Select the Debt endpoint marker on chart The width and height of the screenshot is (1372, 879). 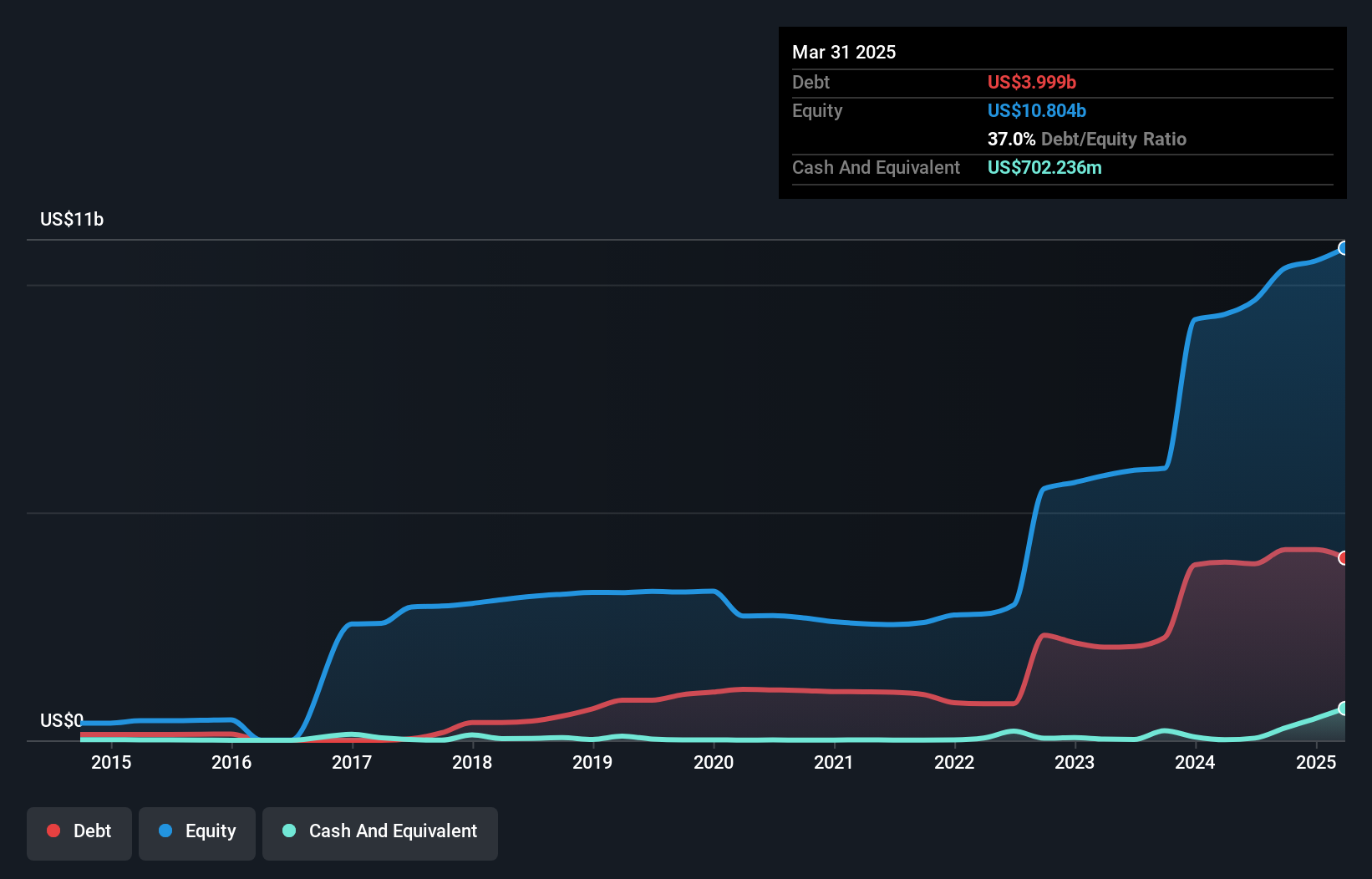coord(1344,557)
